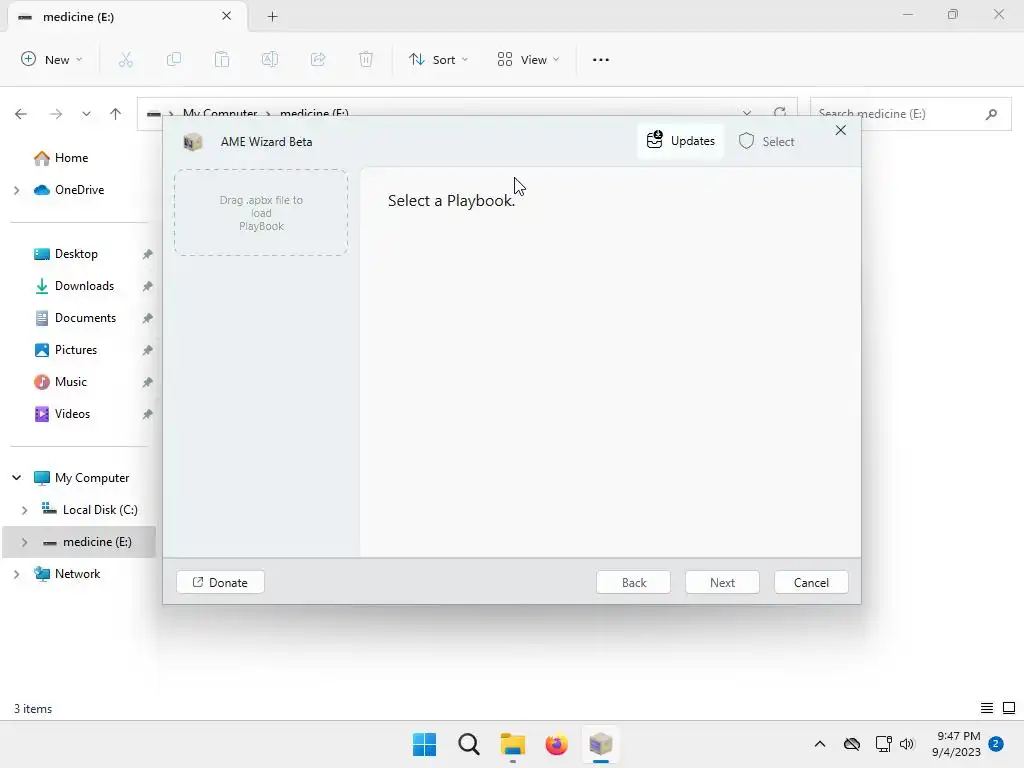1024x768 pixels.
Task: Click the Updates tab in AME Wizard
Action: click(680, 141)
